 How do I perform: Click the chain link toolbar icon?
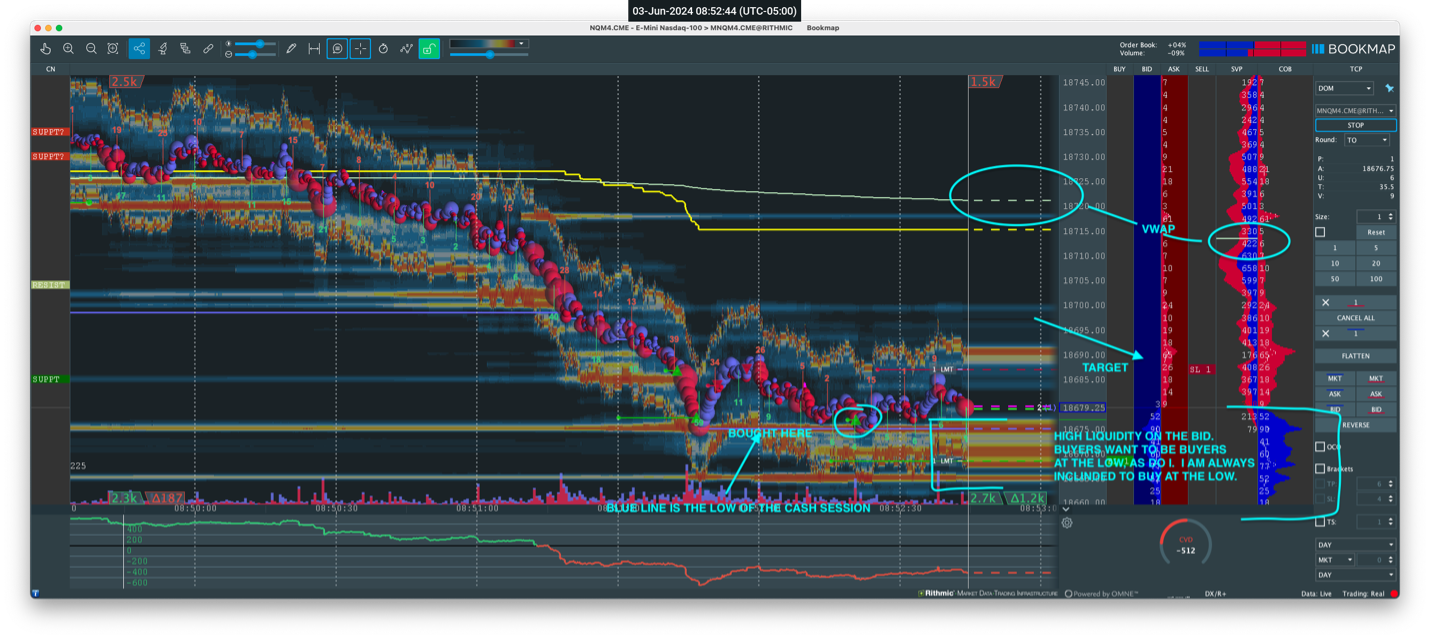pos(208,48)
